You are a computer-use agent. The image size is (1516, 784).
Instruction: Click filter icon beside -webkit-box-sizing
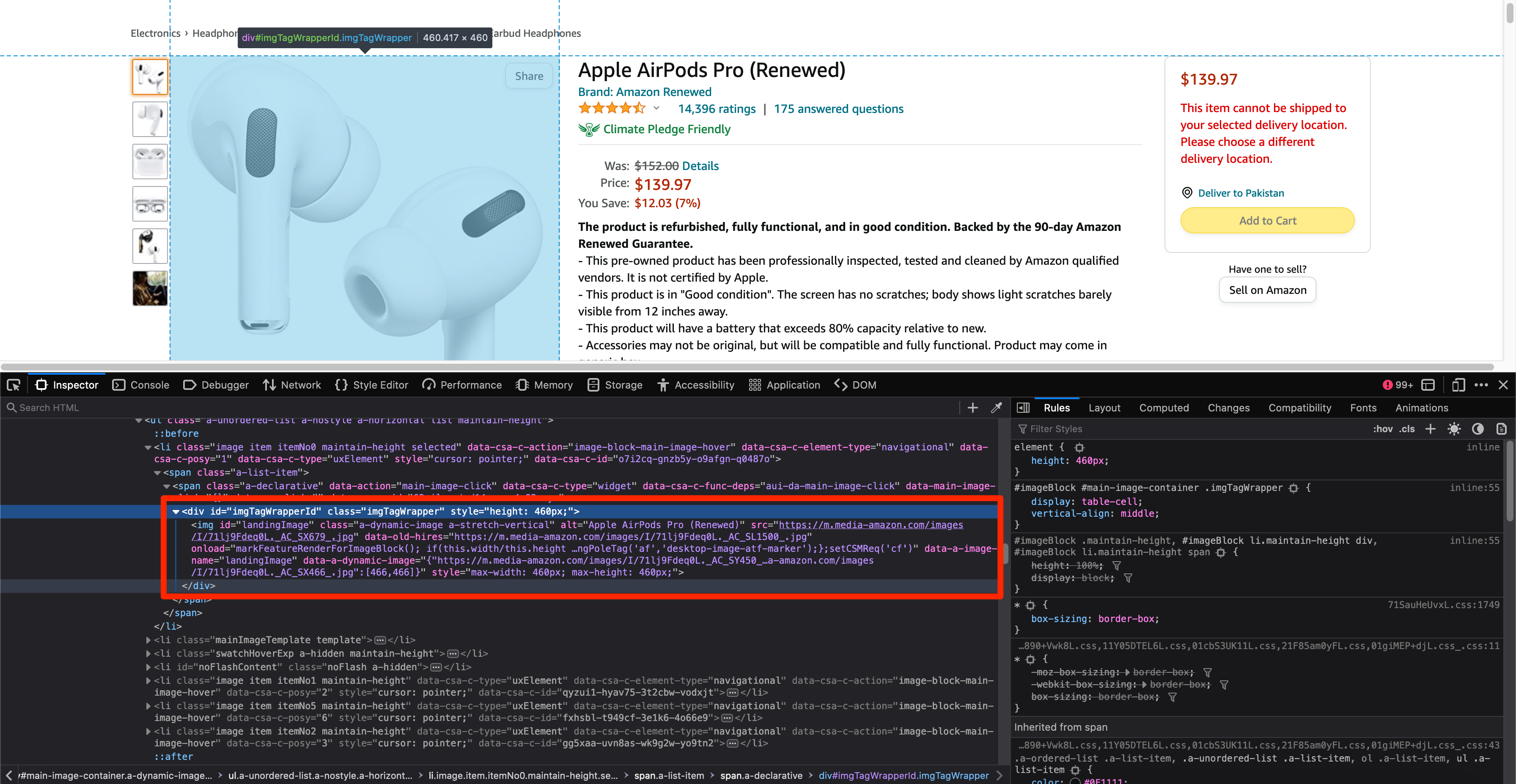tap(1224, 685)
